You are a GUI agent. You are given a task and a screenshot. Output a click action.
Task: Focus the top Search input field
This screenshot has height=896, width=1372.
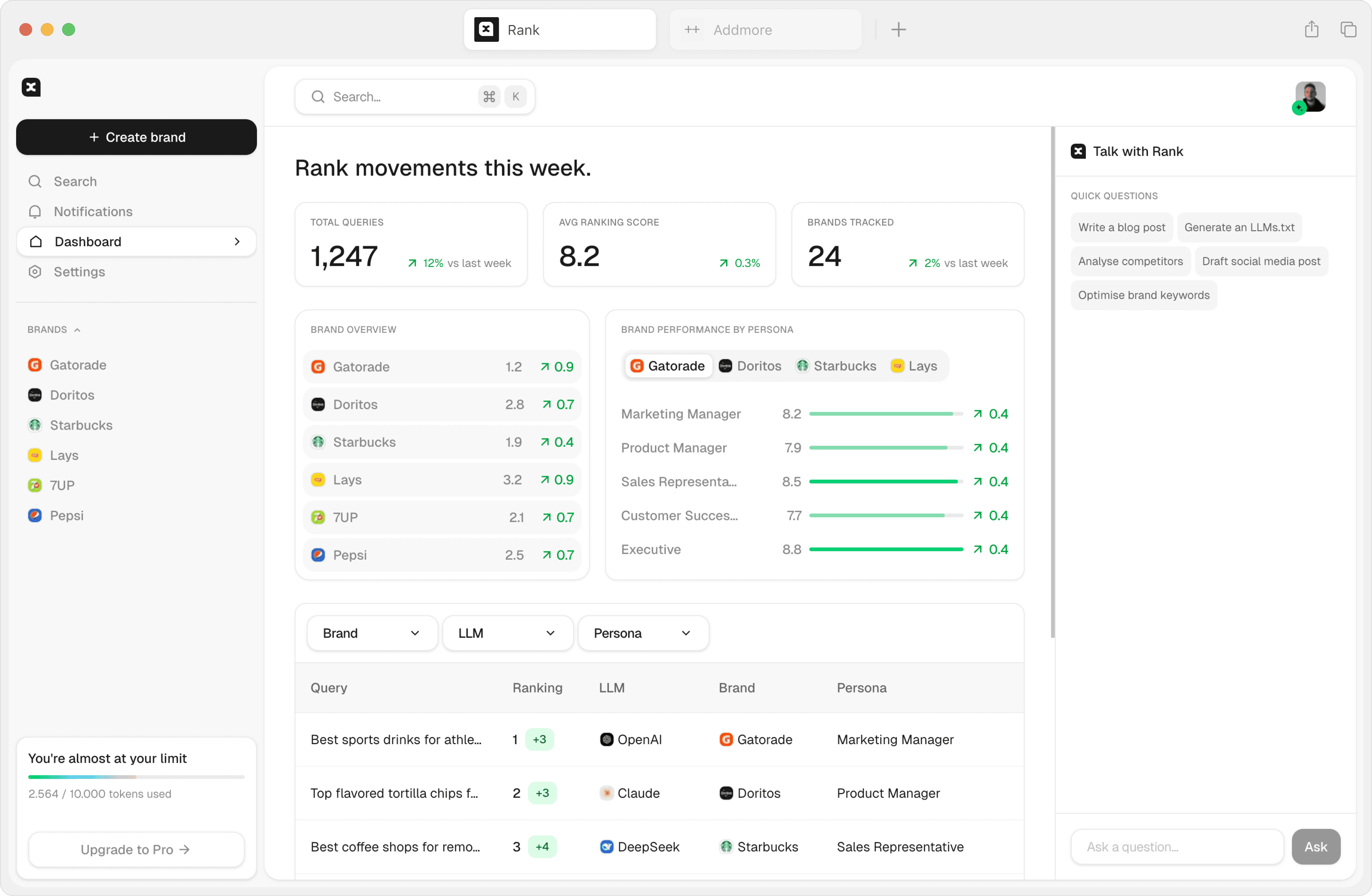[x=414, y=97]
